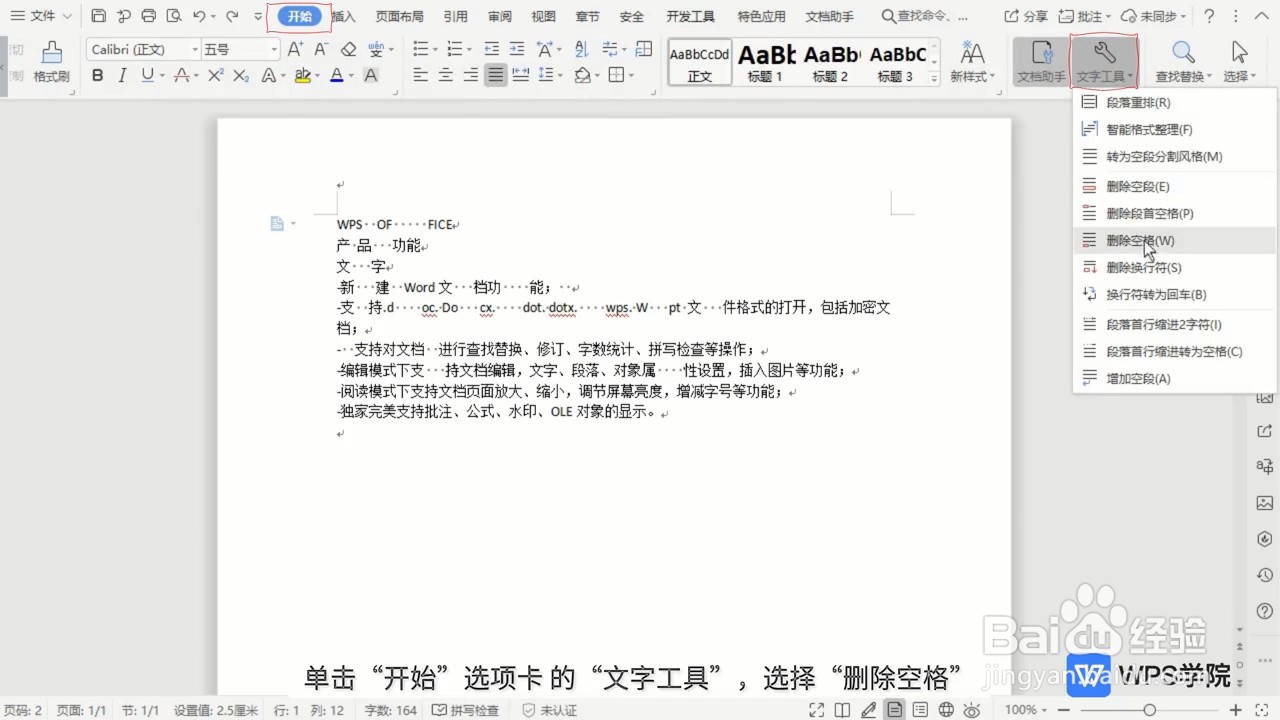Apply the Heading 2 (标题 2) style
Screen dimensions: 1280x720
pos(830,62)
